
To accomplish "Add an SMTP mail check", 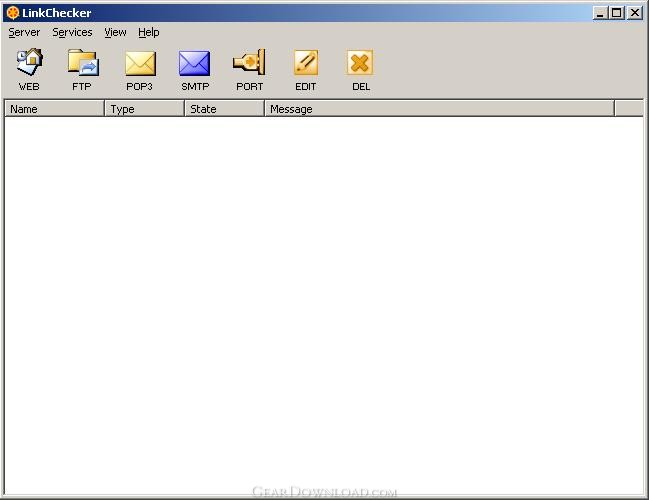I will [x=195, y=69].
